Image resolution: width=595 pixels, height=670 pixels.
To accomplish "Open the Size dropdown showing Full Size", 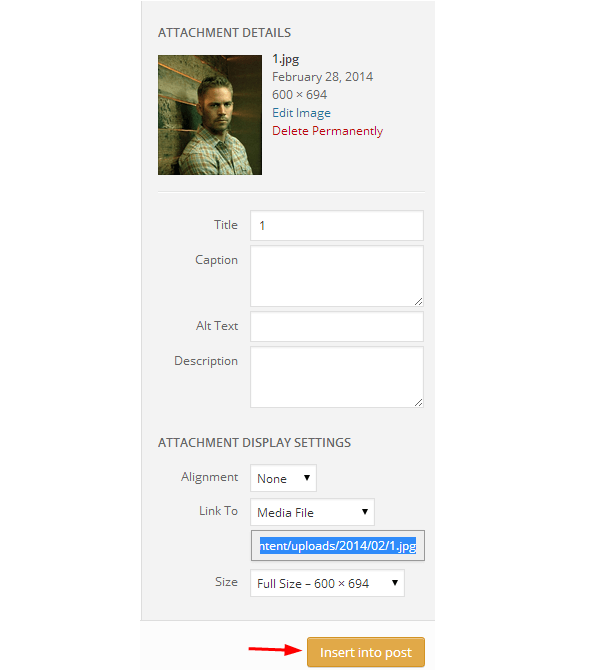I will click(327, 583).
